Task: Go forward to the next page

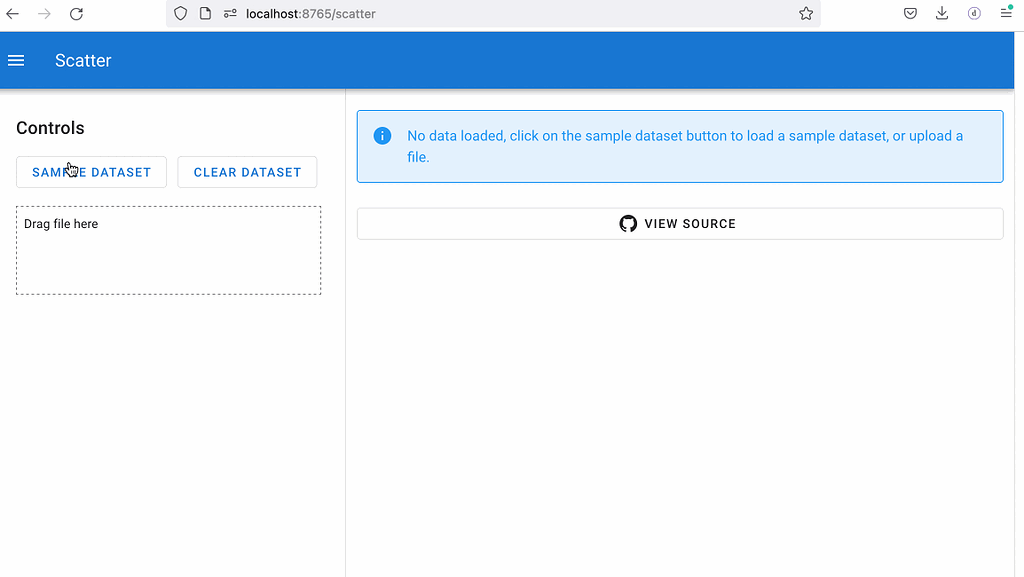Action: [44, 14]
